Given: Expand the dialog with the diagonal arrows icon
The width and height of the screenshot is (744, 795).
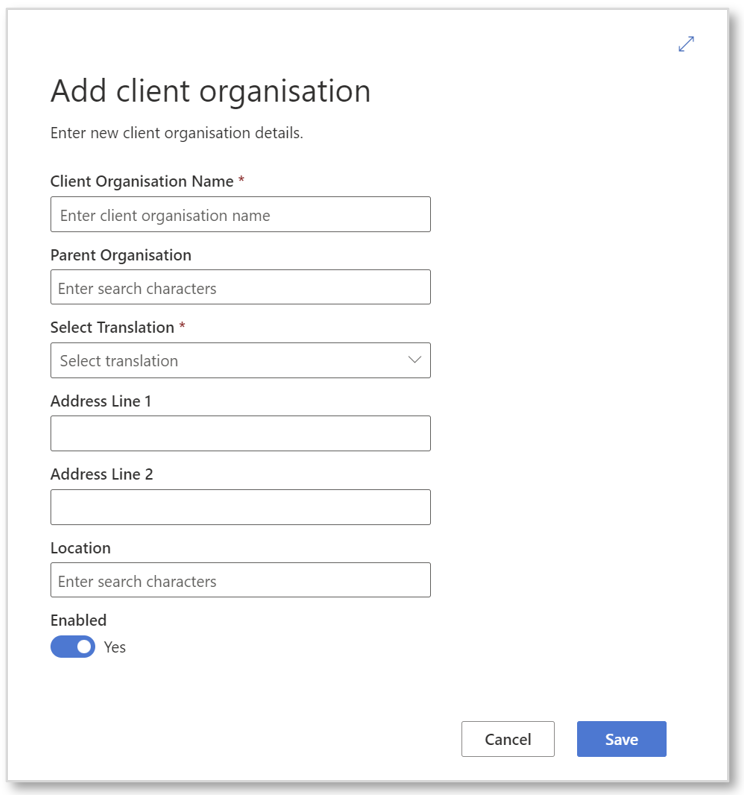Looking at the screenshot, I should click(686, 44).
